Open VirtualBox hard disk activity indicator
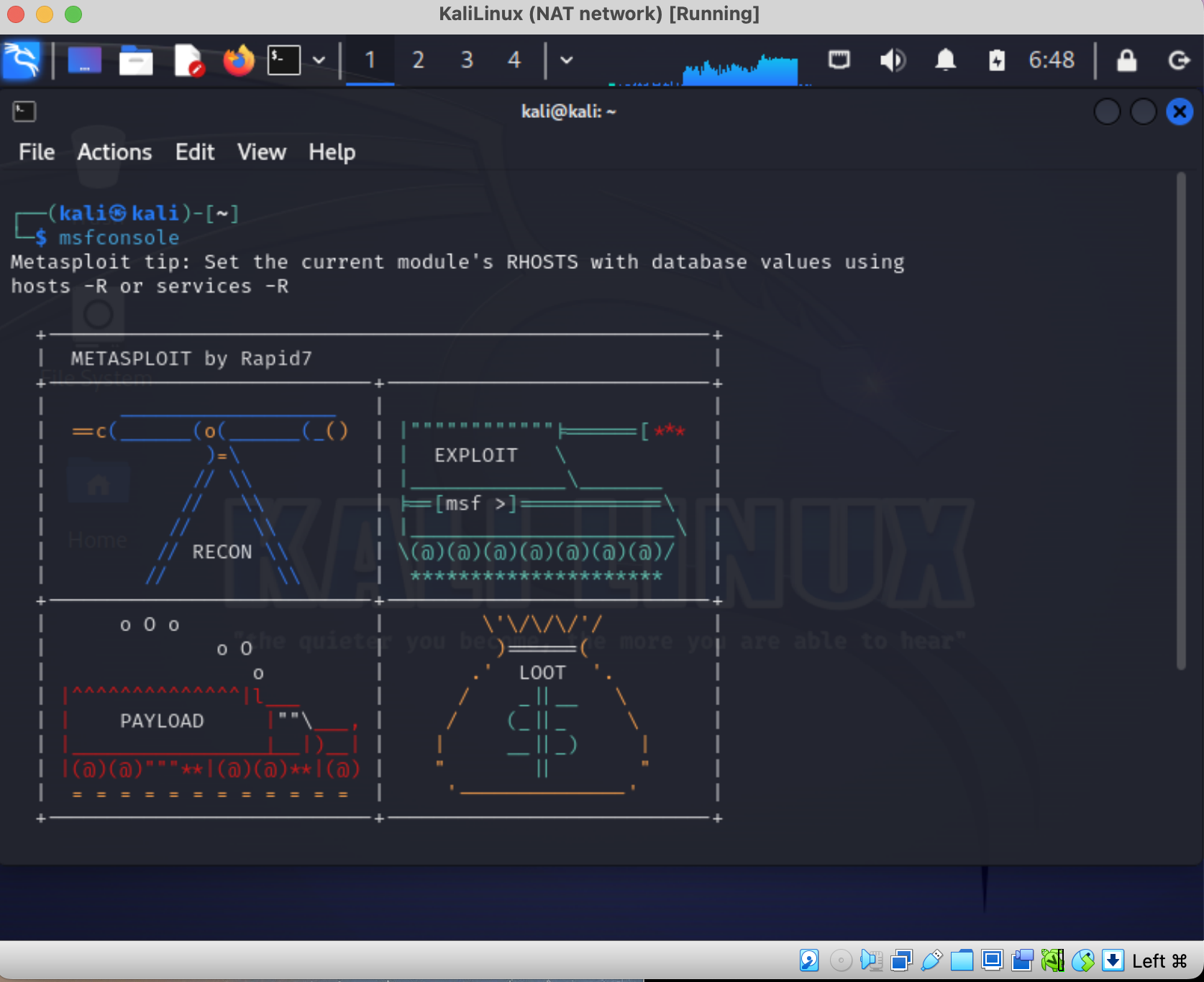 [x=809, y=960]
